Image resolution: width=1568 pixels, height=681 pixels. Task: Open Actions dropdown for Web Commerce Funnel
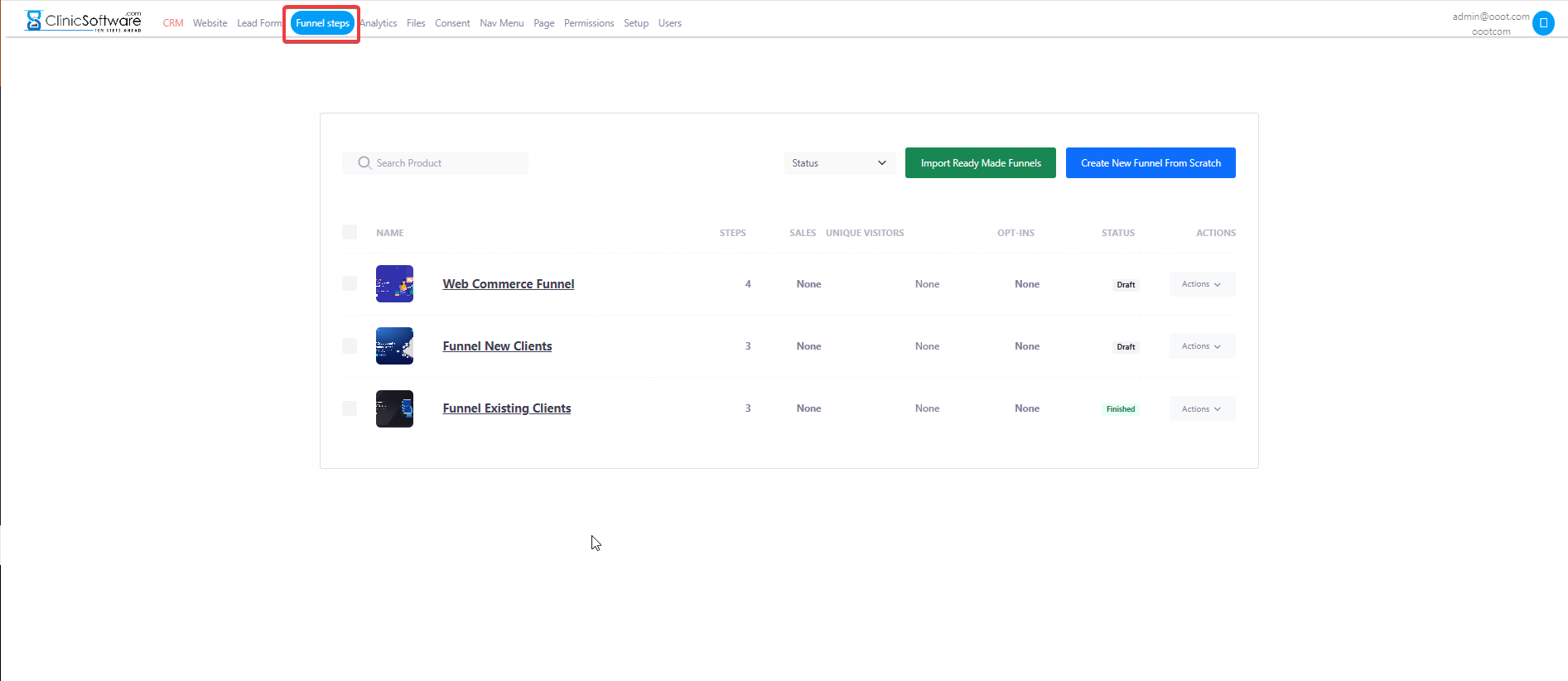point(1201,284)
